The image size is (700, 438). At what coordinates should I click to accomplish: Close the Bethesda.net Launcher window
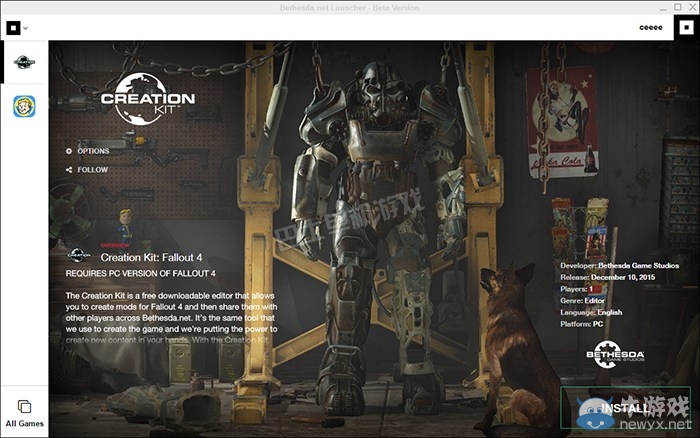pyautogui.click(x=692, y=7)
